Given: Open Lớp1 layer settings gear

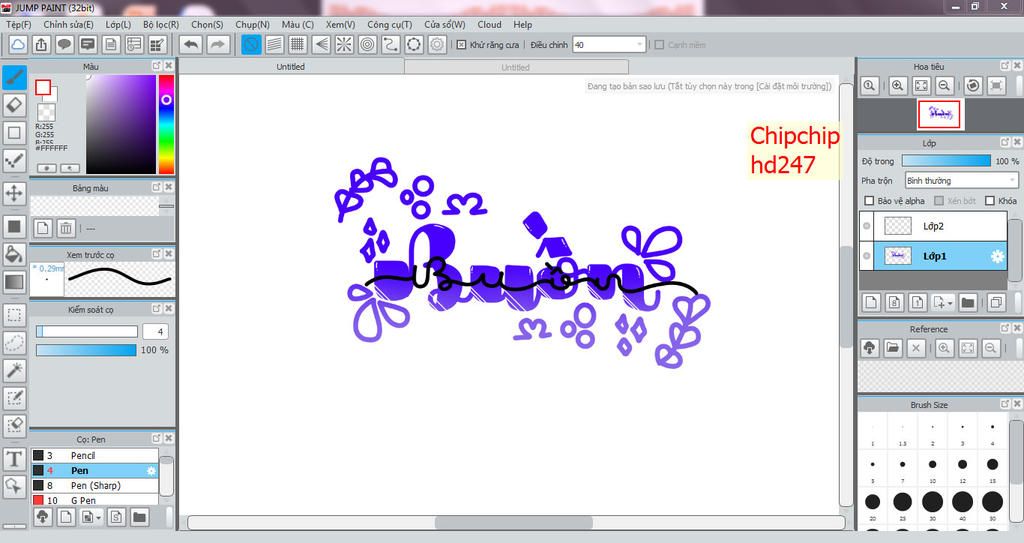Looking at the screenshot, I should click(x=997, y=256).
